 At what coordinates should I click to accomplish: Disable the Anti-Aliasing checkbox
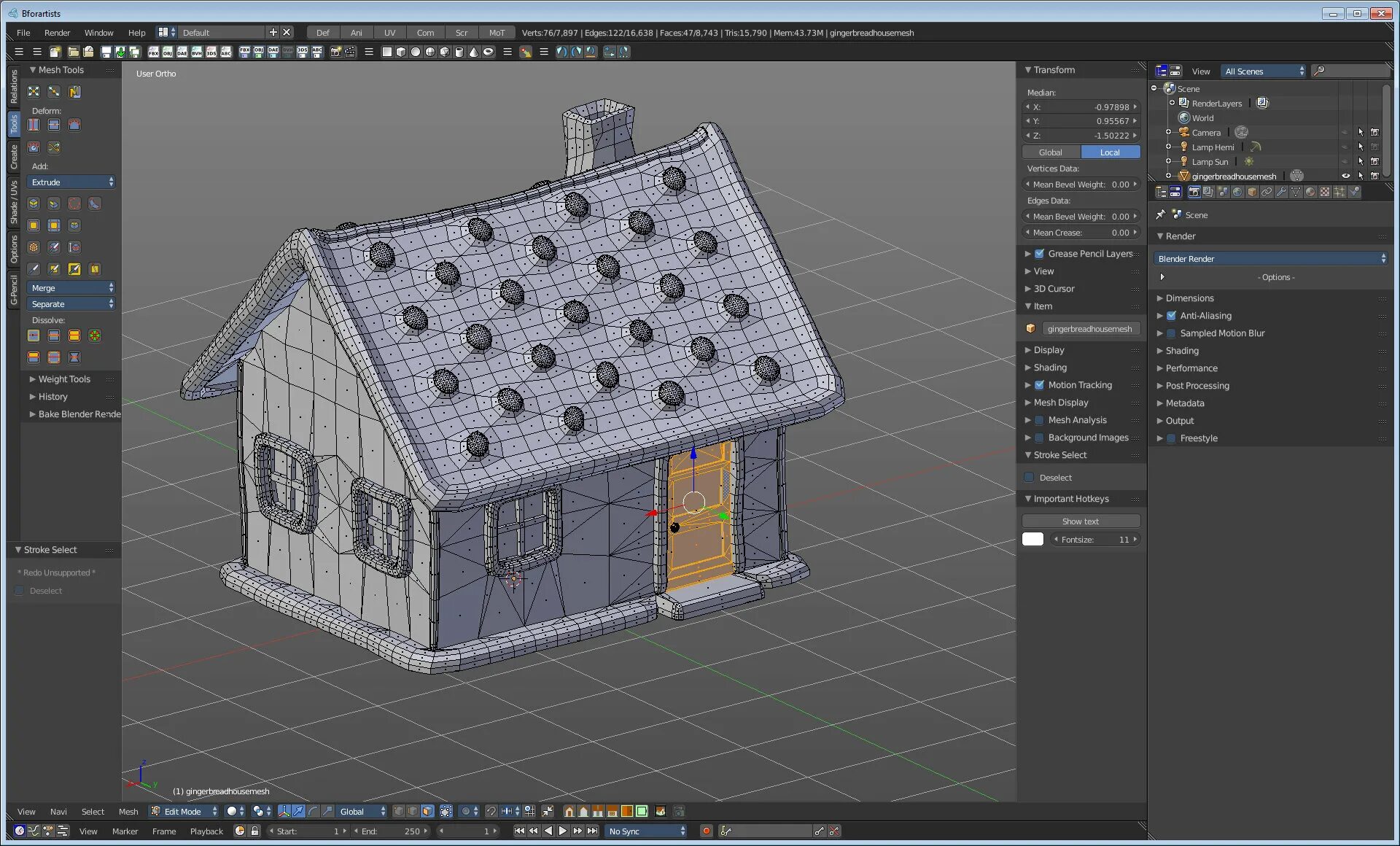click(x=1171, y=316)
